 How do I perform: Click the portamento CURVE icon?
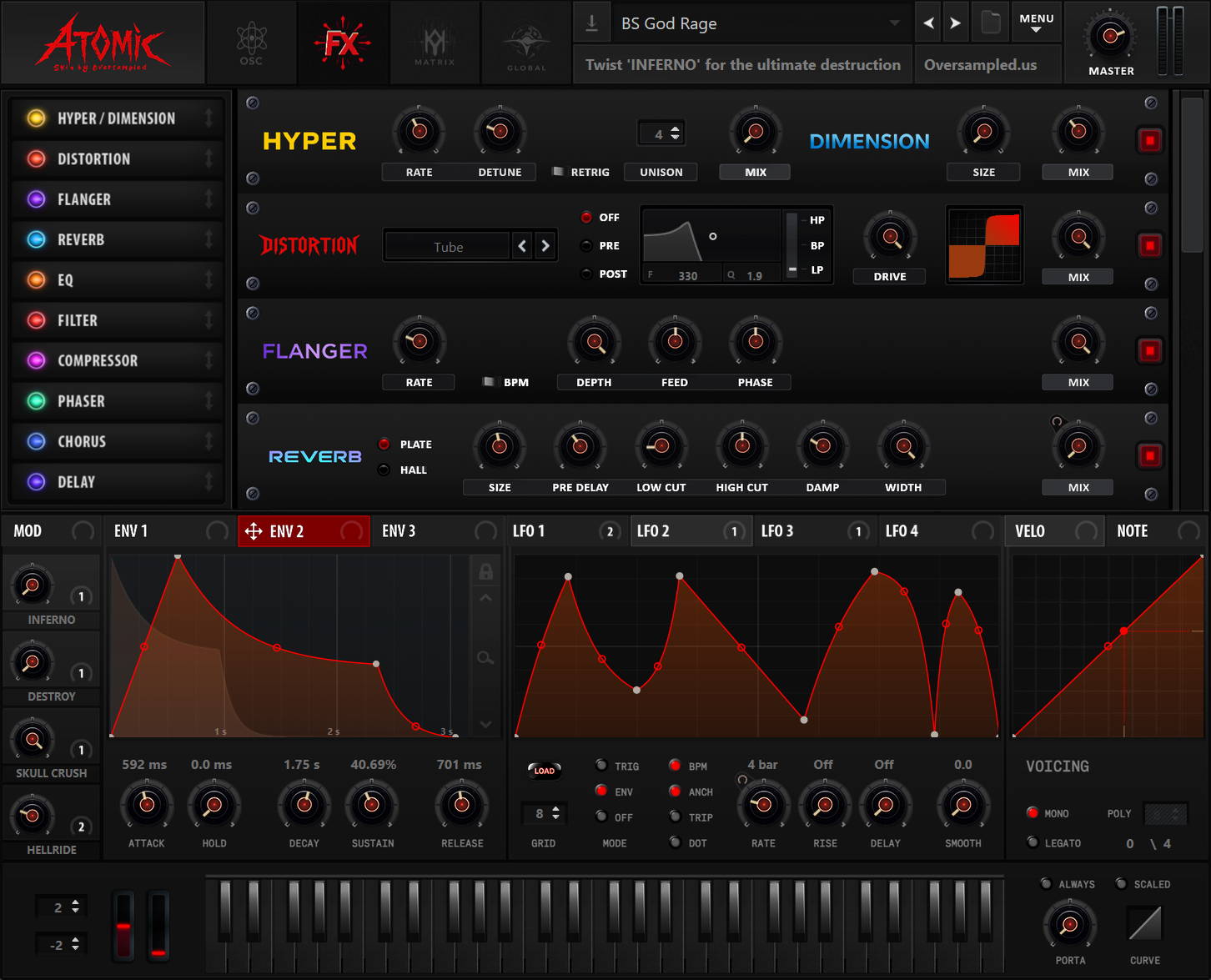[x=1144, y=924]
